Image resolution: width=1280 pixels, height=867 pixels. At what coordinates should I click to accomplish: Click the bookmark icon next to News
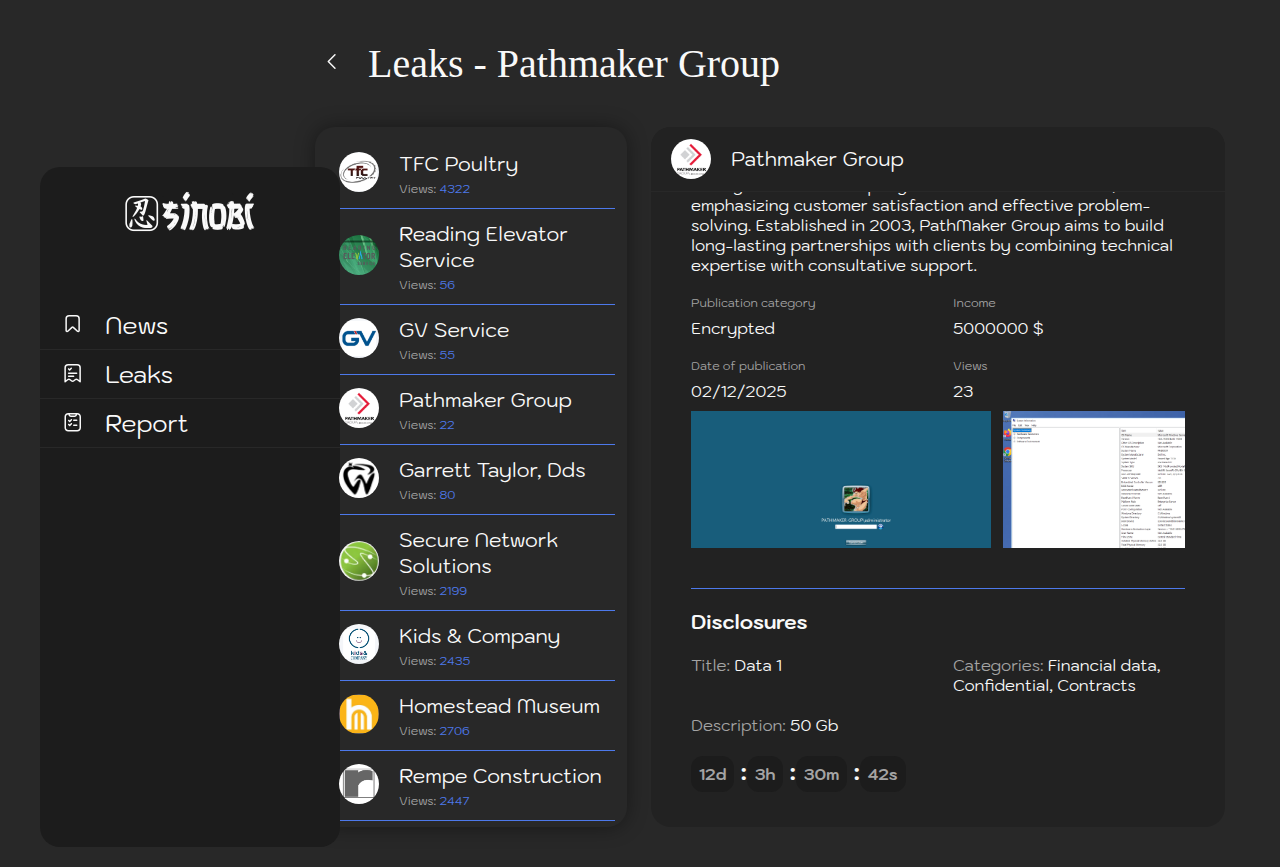coord(72,325)
